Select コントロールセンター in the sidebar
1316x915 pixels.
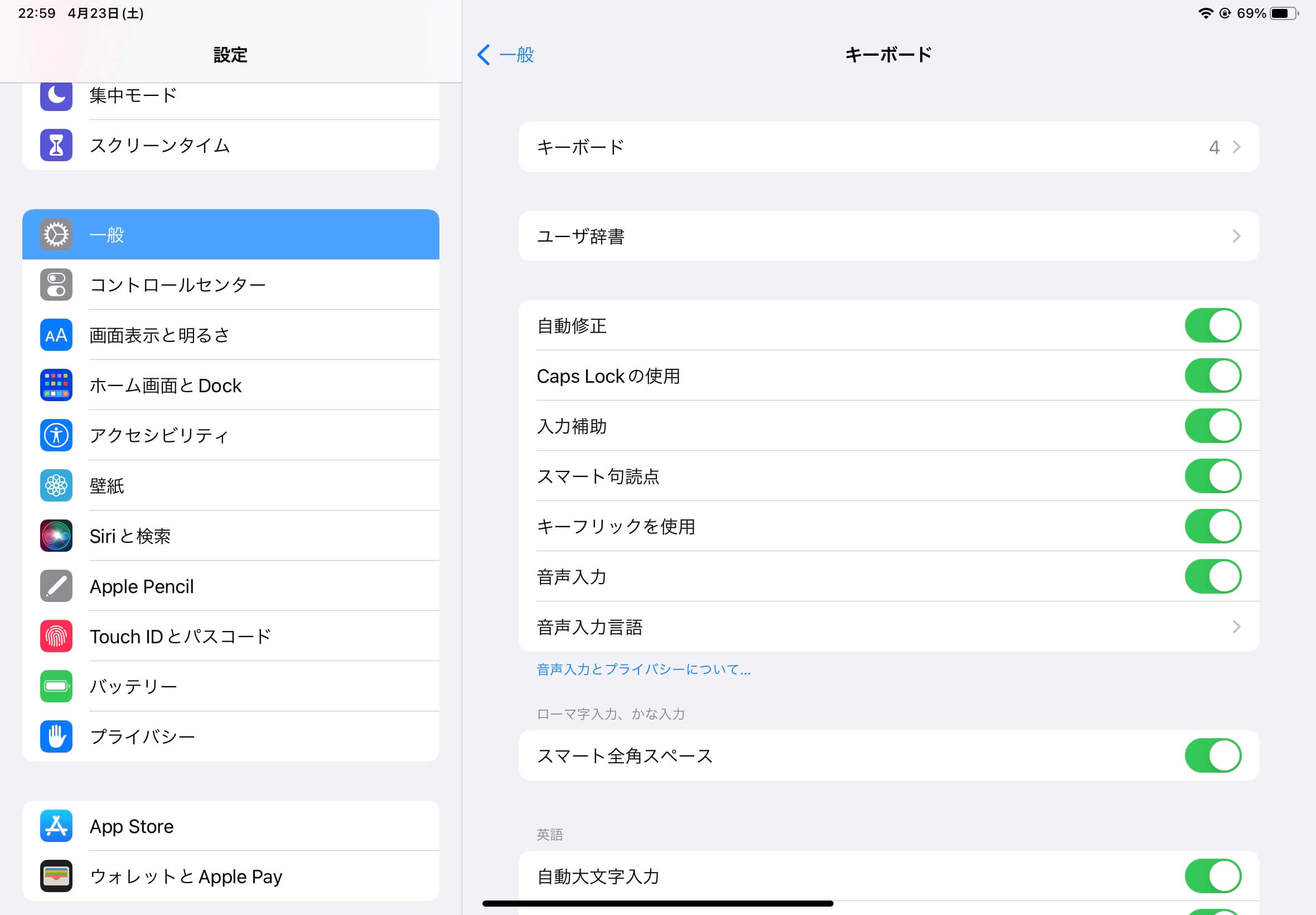(231, 285)
